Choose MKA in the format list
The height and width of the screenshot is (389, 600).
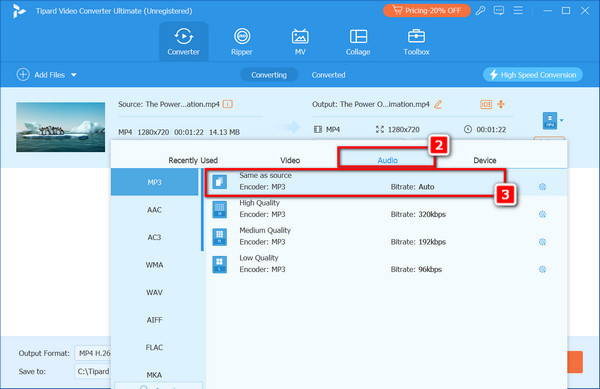click(155, 375)
